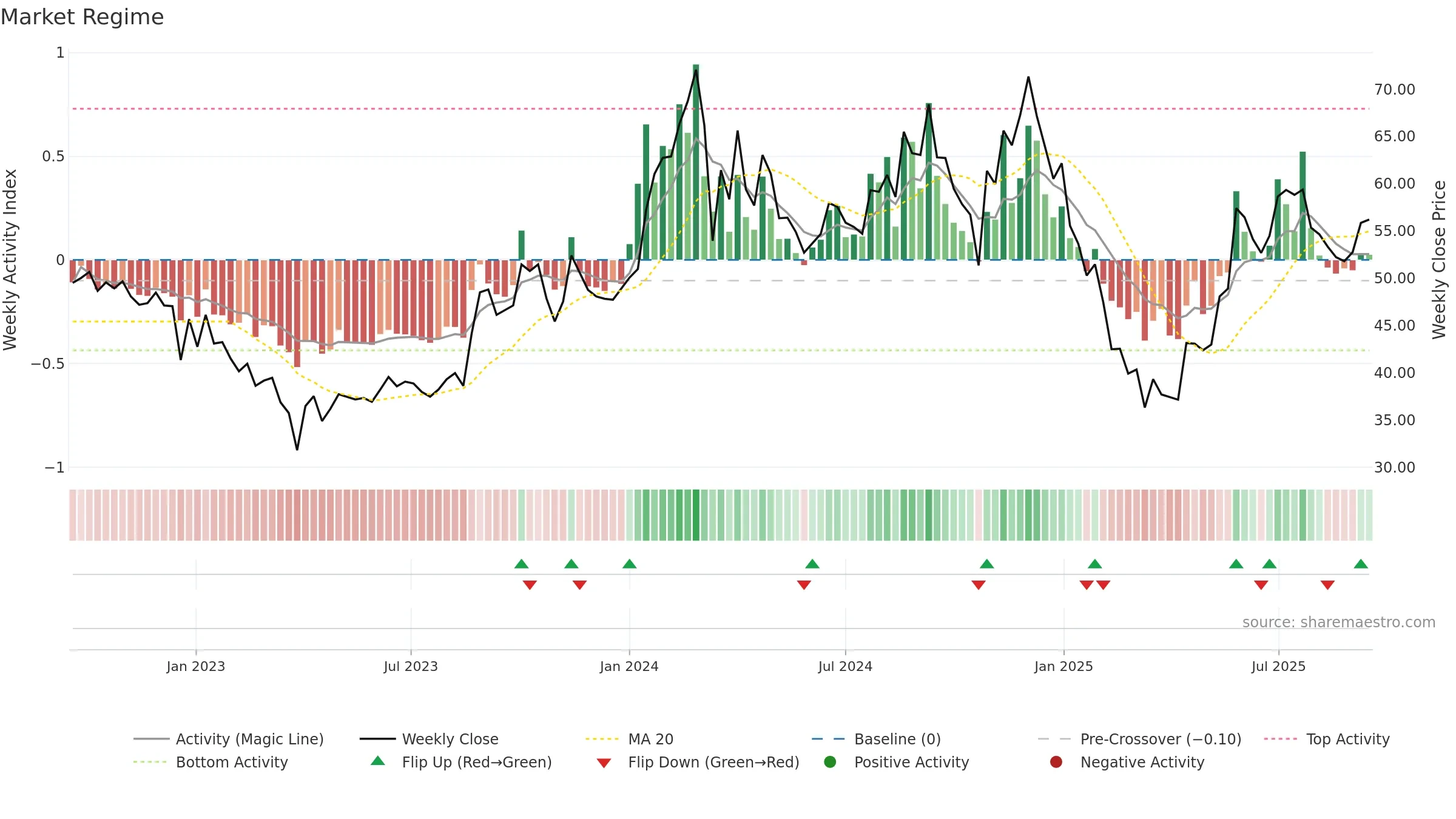The image size is (1456, 819).
Task: Click the last flip-up triangle marker in 2025
Action: pyautogui.click(x=1361, y=564)
